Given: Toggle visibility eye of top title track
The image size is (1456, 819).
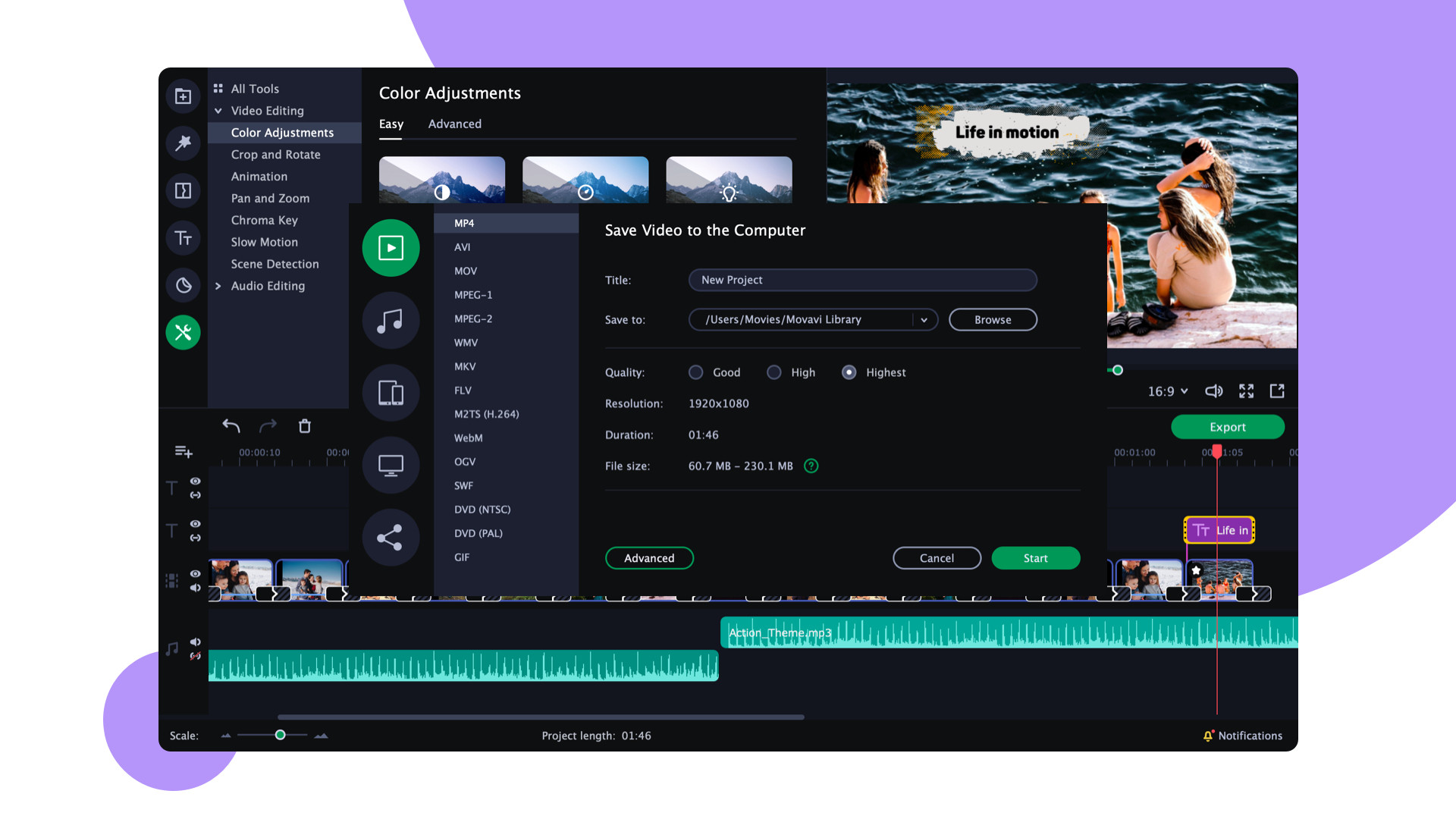Looking at the screenshot, I should tap(195, 481).
